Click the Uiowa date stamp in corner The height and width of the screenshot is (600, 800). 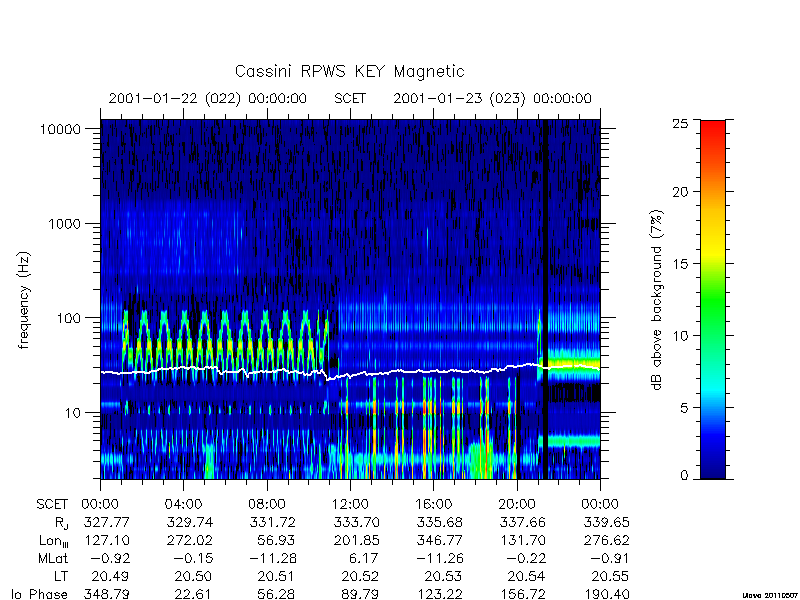tap(770, 595)
